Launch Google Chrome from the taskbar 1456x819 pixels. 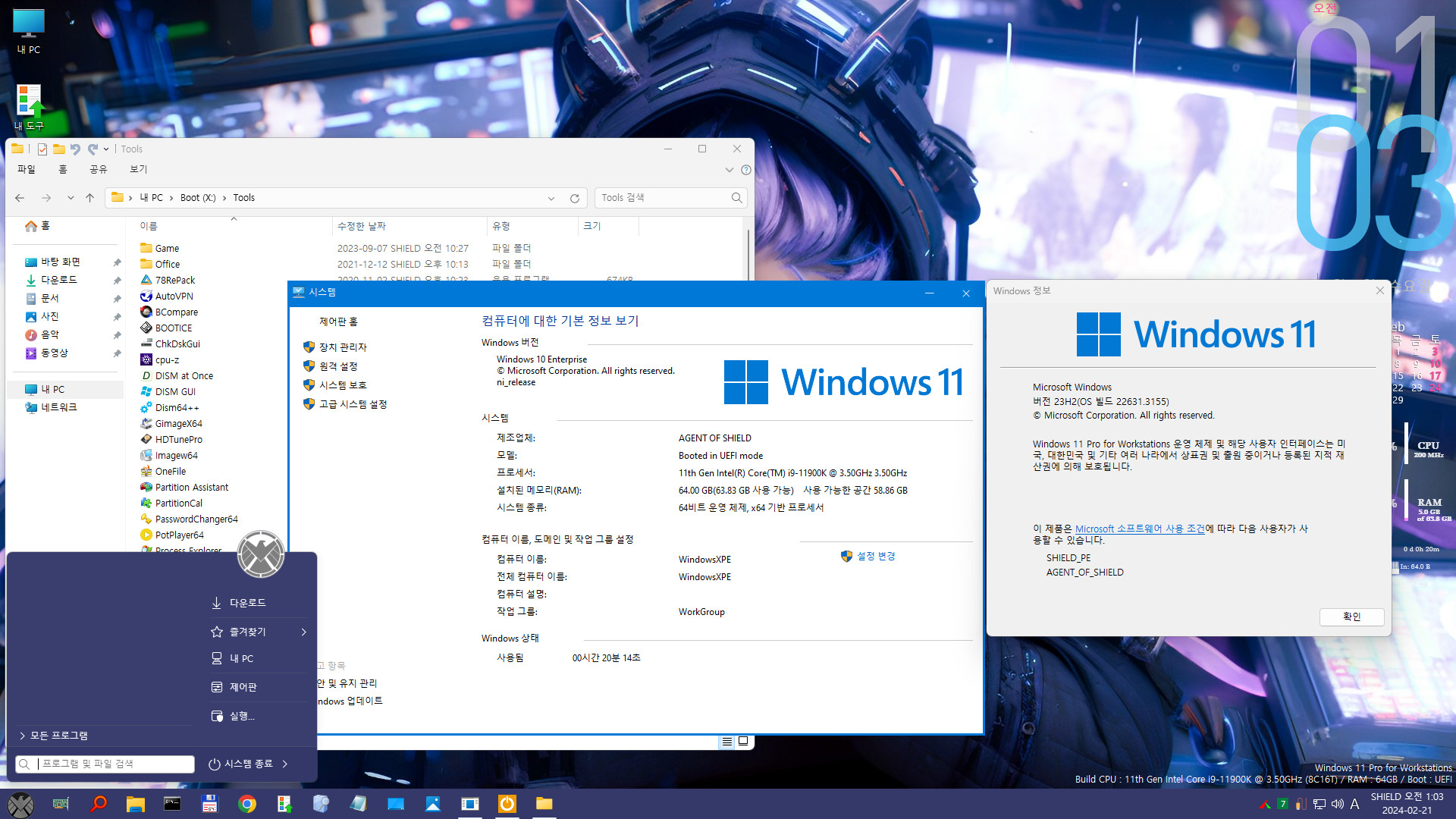pyautogui.click(x=246, y=804)
